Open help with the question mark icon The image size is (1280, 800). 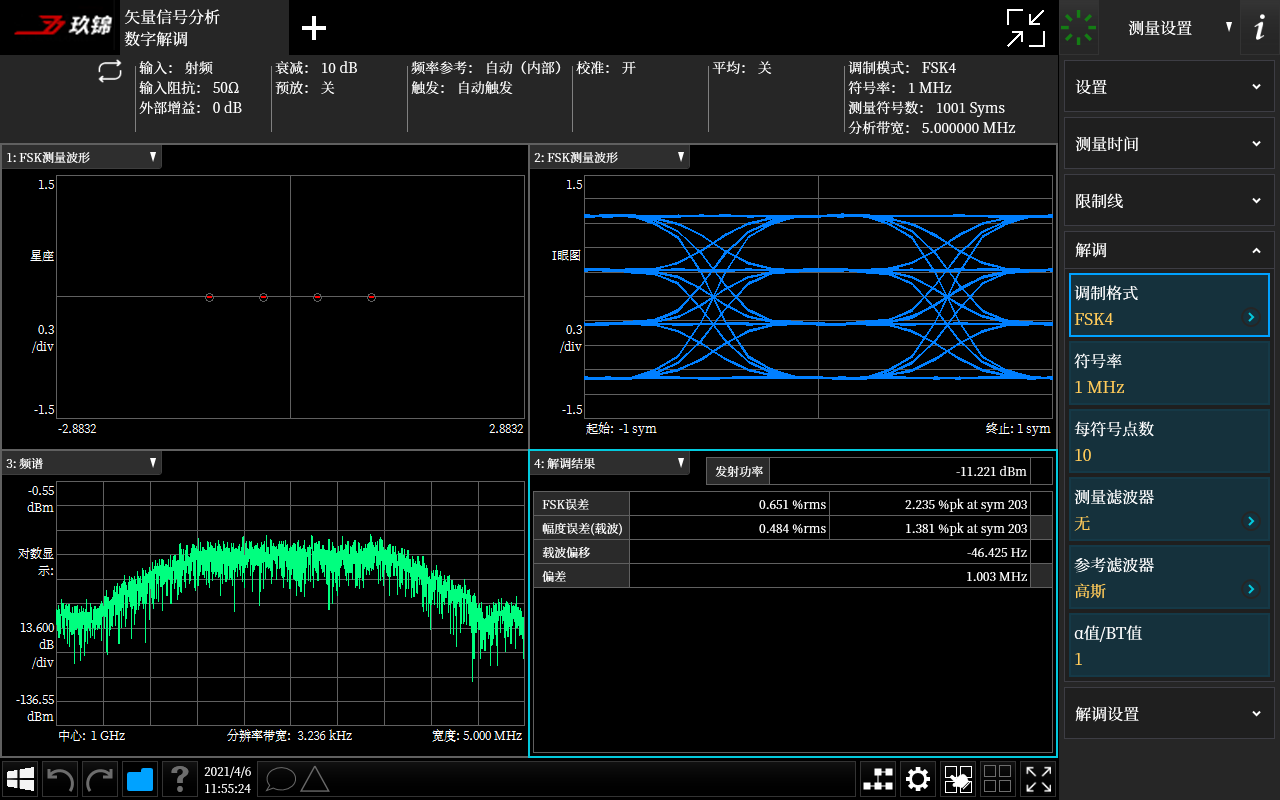(180, 779)
